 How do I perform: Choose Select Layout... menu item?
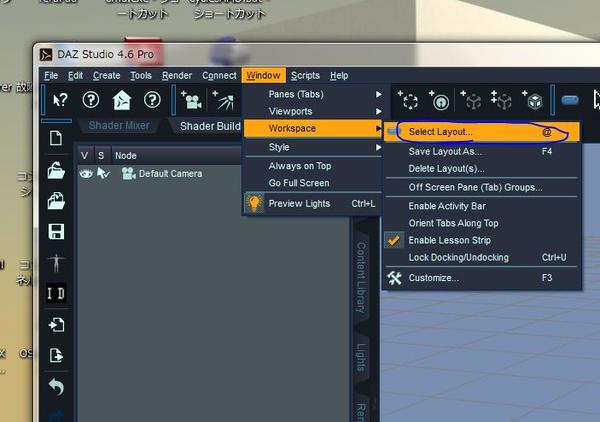(x=482, y=132)
